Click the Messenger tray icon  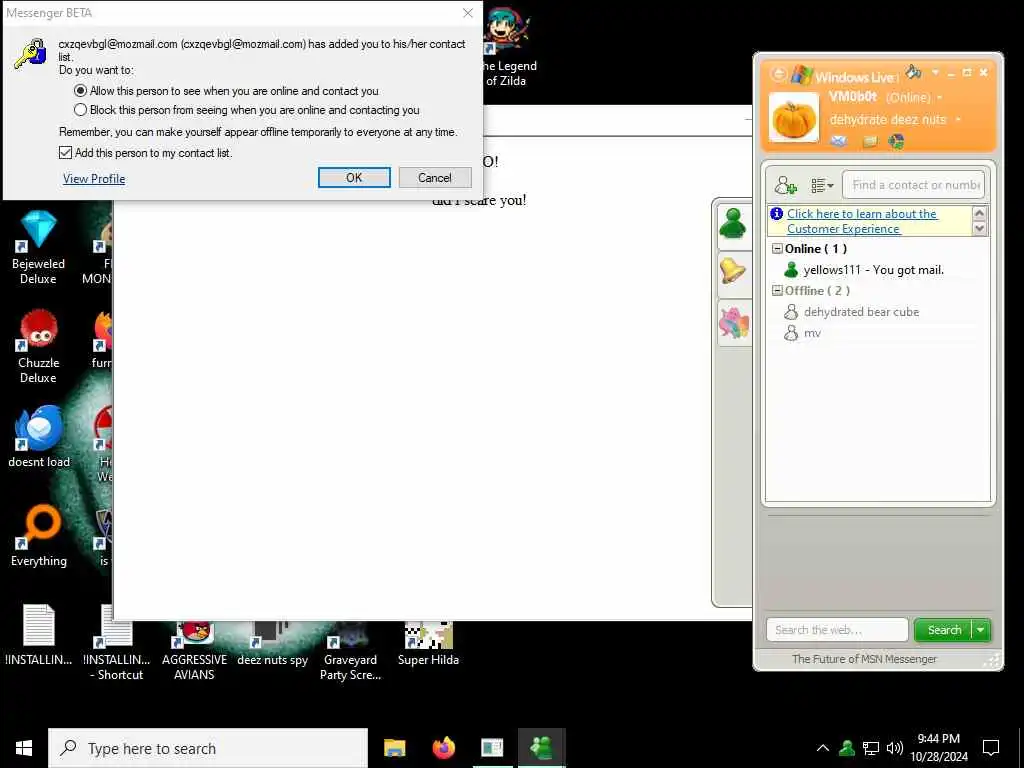pyautogui.click(x=847, y=748)
